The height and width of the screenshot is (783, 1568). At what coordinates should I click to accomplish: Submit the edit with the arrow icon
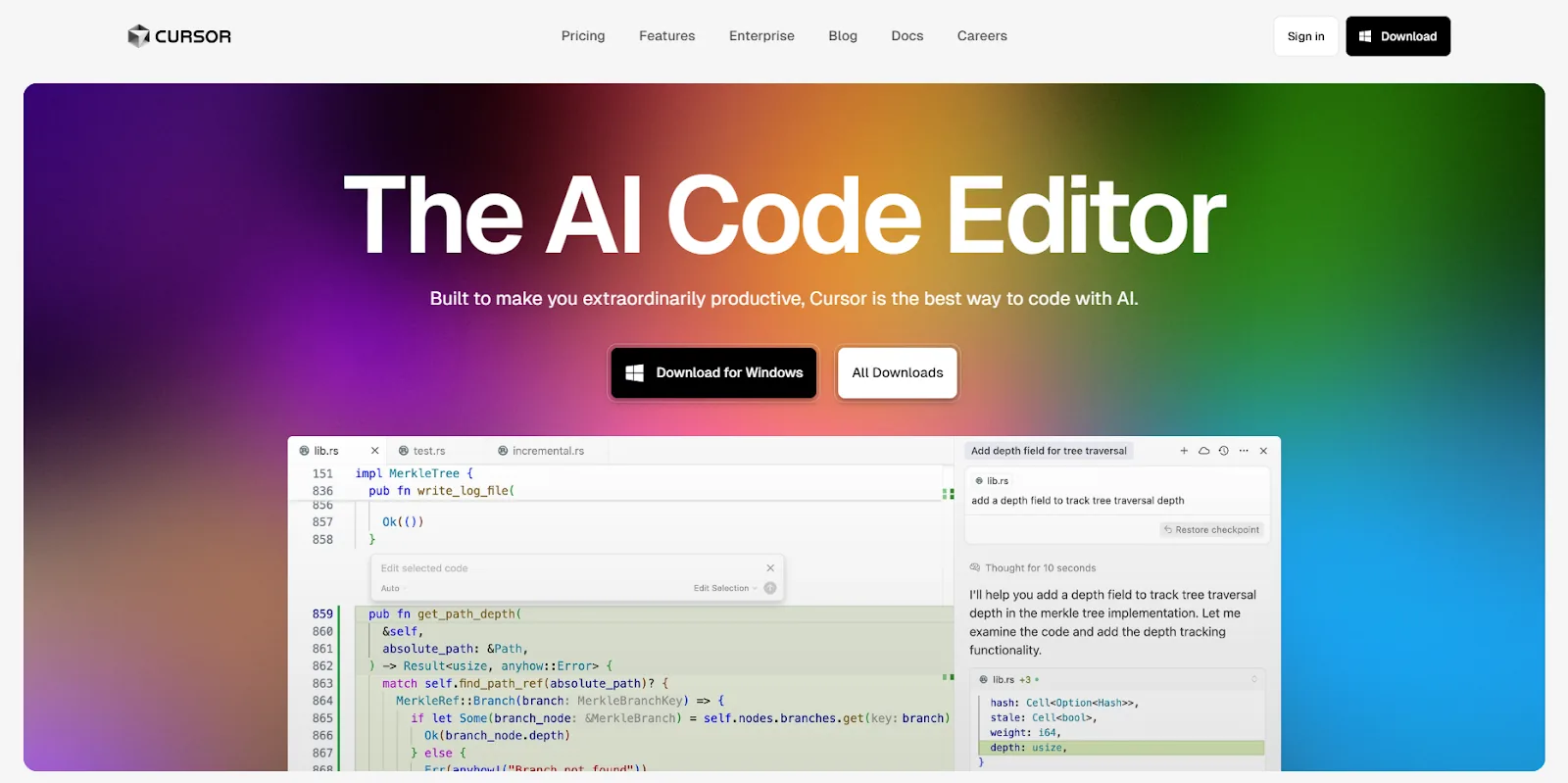(x=770, y=589)
